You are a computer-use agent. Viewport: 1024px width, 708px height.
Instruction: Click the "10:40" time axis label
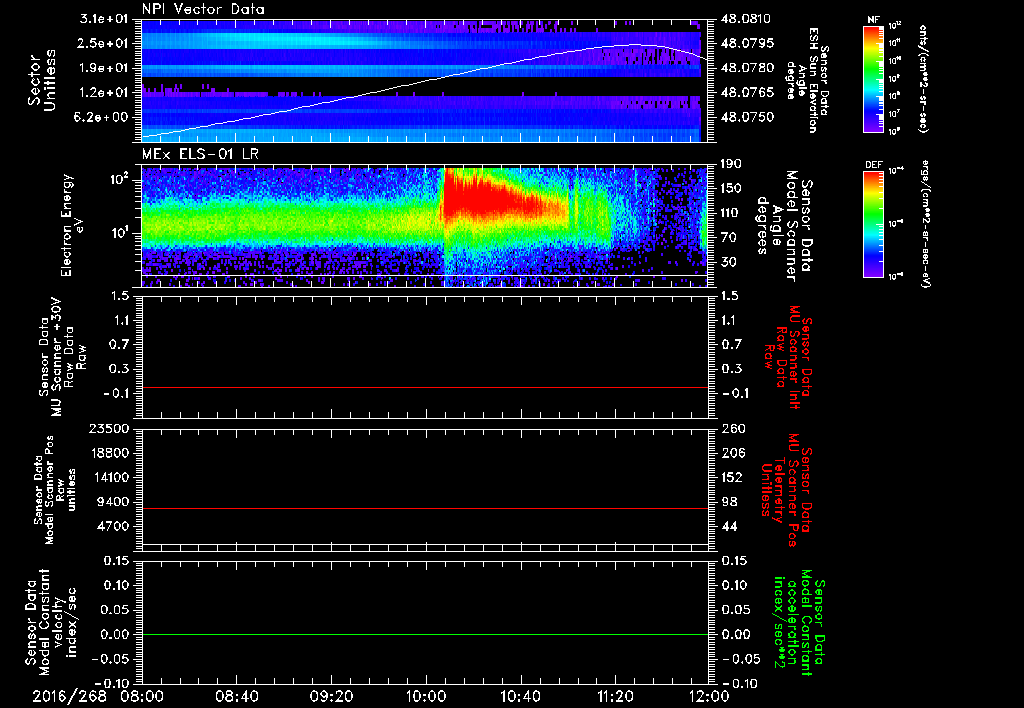coord(520,697)
